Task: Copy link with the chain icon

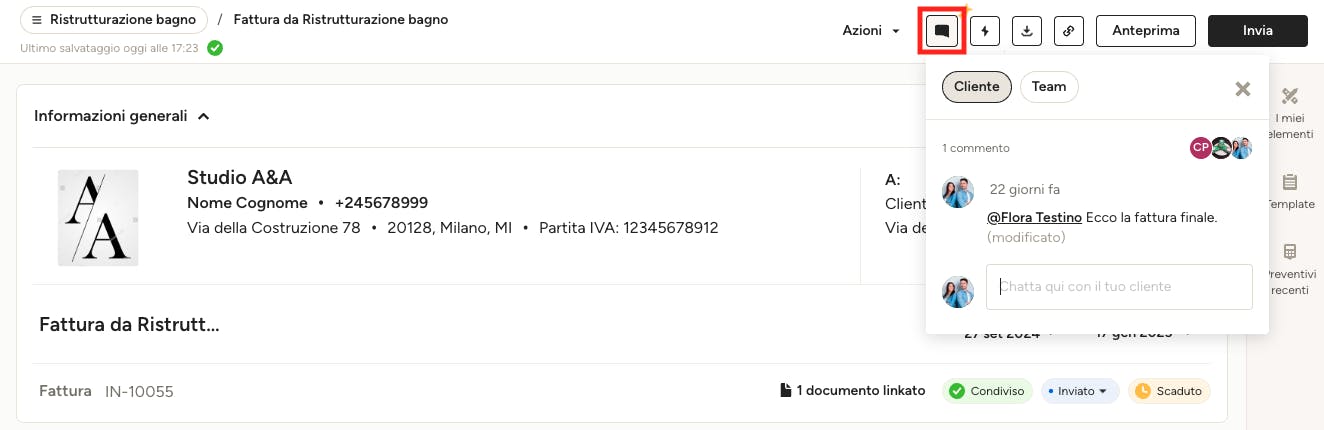Action: [x=1069, y=31]
